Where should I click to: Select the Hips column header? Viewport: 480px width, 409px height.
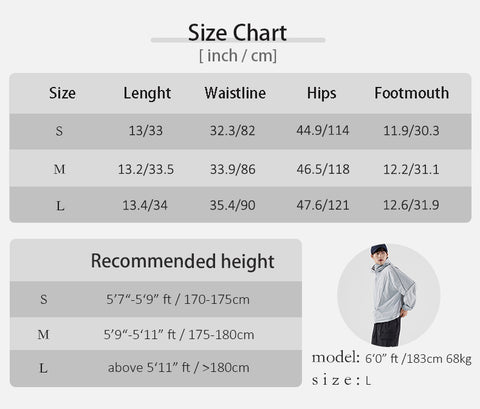[x=322, y=93]
